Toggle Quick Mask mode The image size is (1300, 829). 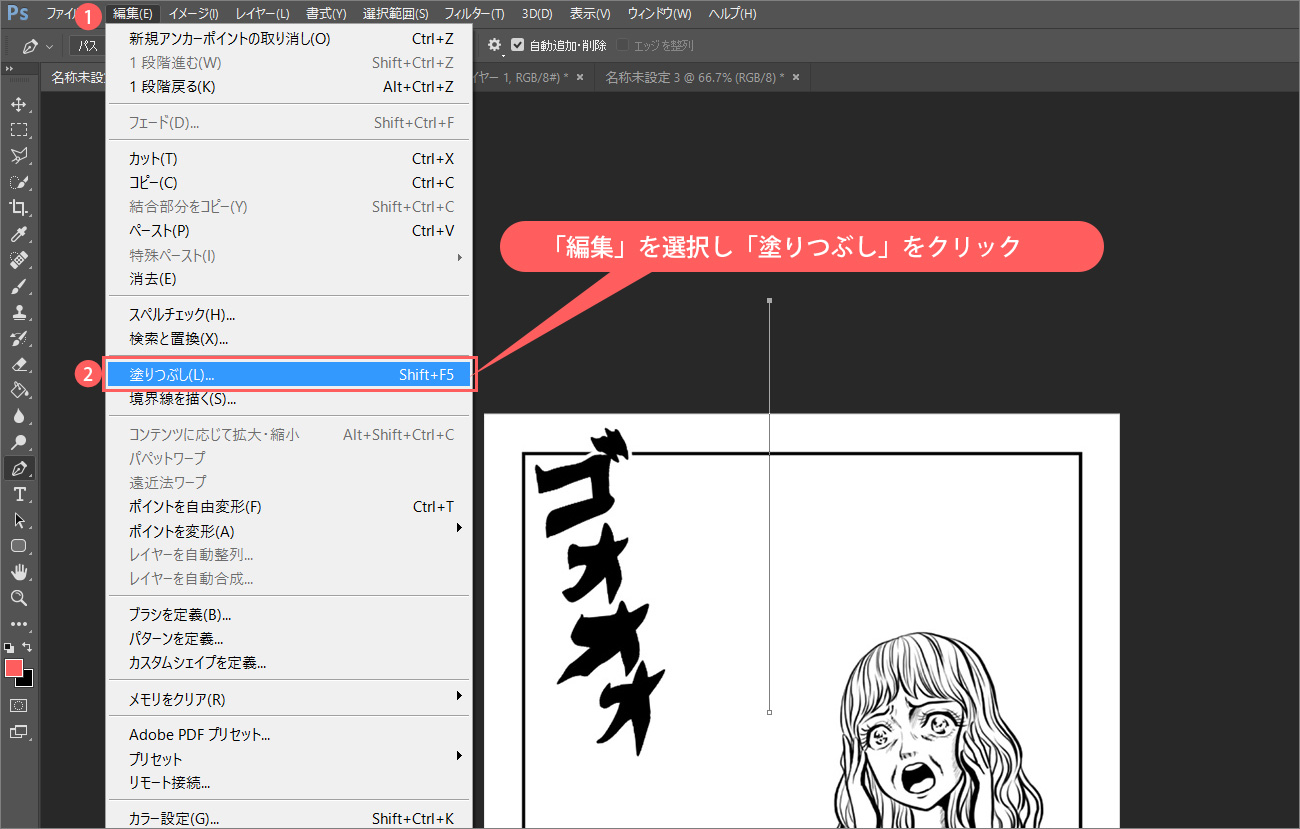[18, 705]
